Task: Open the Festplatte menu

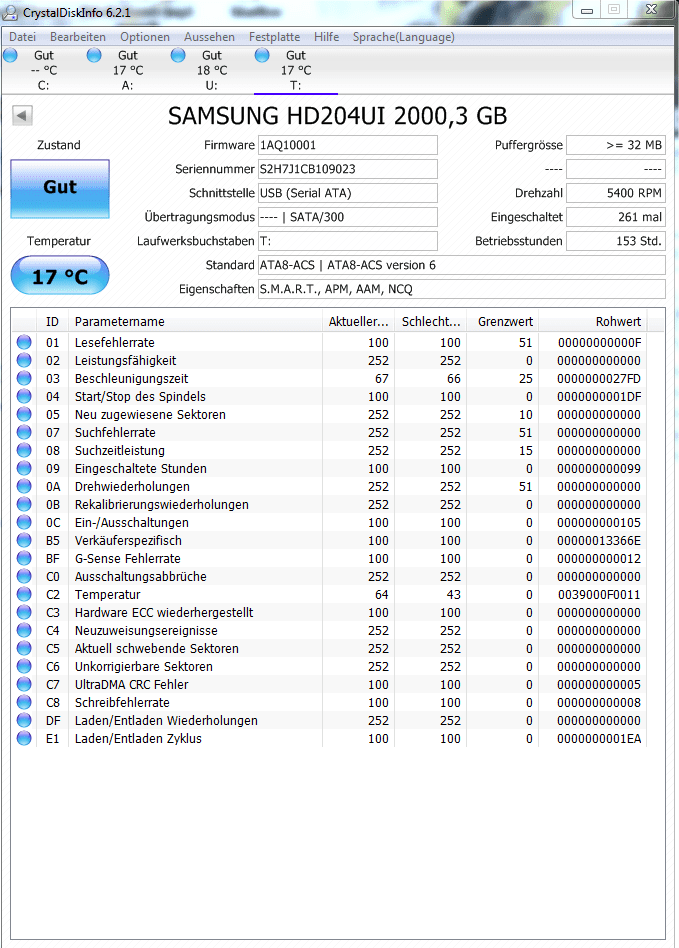Action: tap(274, 37)
